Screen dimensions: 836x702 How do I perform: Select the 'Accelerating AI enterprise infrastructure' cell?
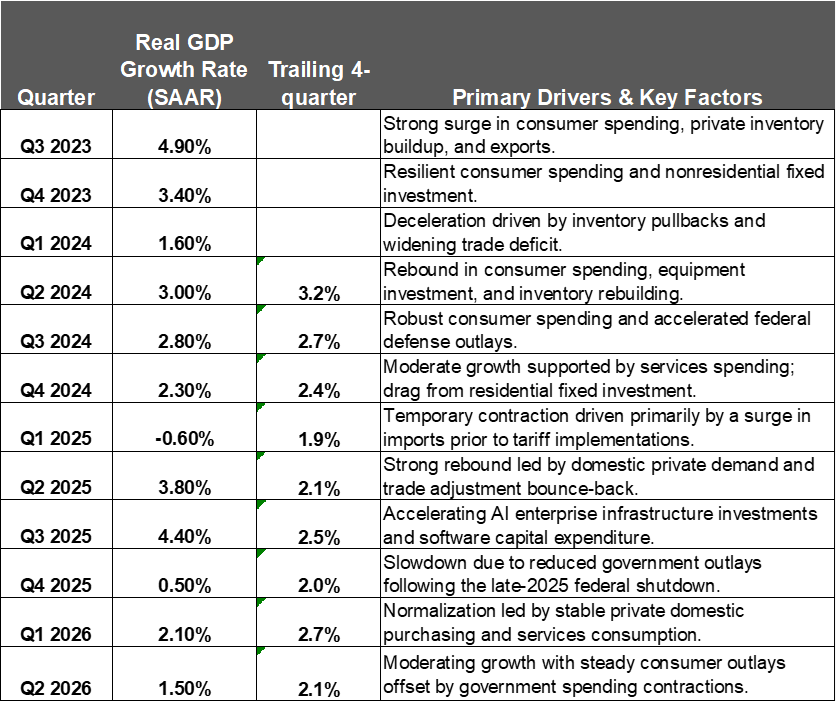(x=607, y=525)
